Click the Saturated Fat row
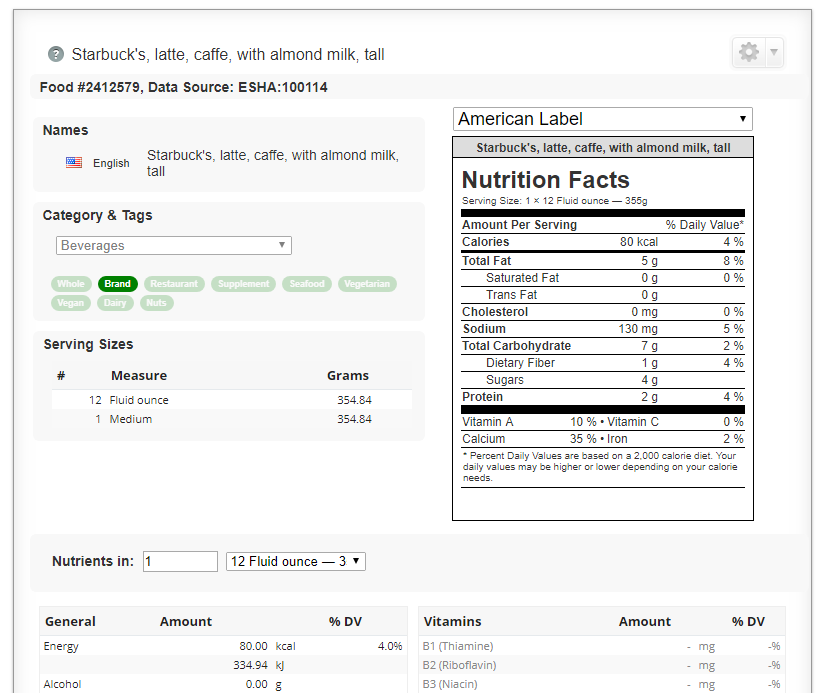Viewport: 822px width, 693px height. (602, 278)
